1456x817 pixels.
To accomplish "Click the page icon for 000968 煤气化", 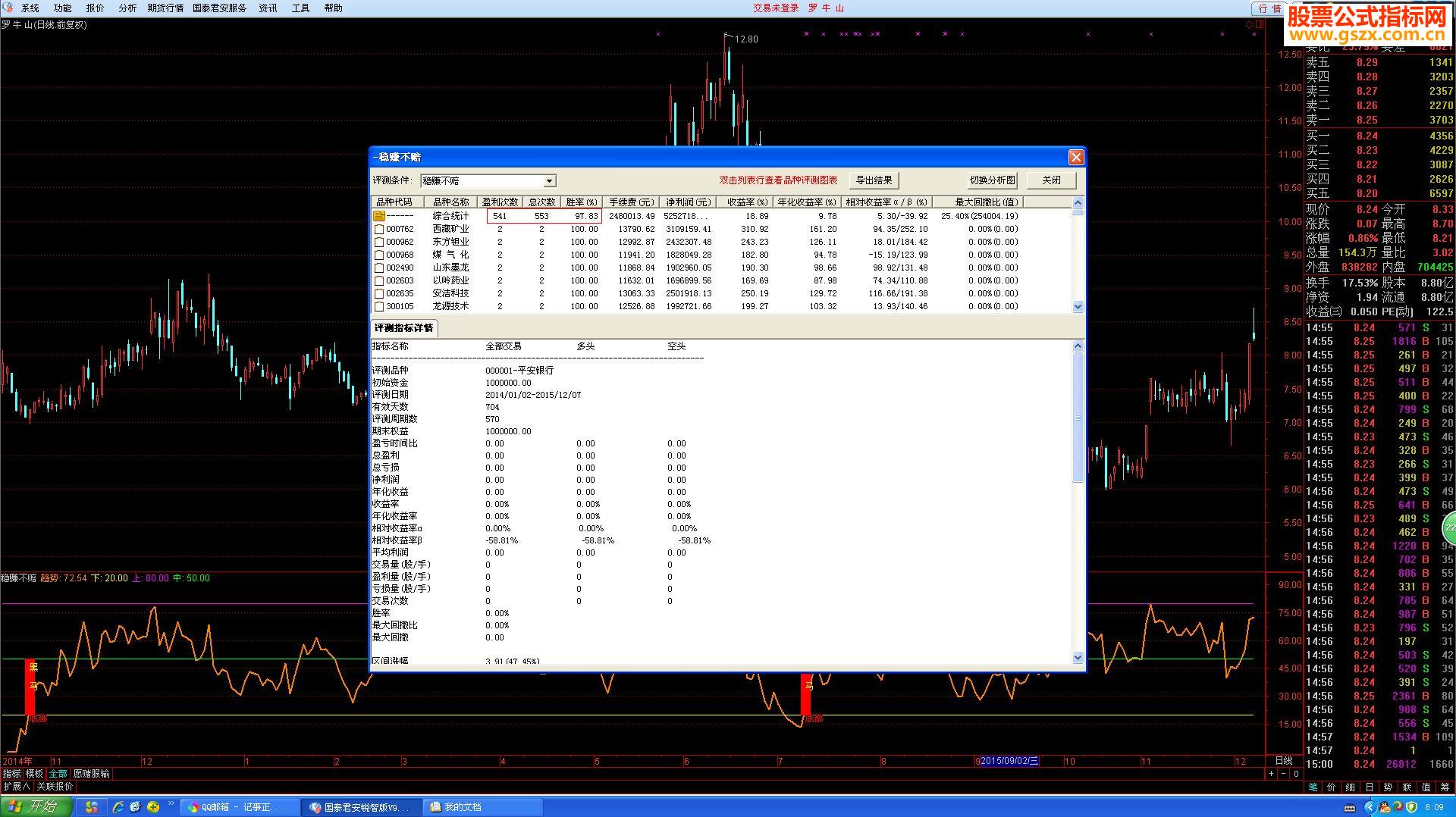I will [378, 255].
